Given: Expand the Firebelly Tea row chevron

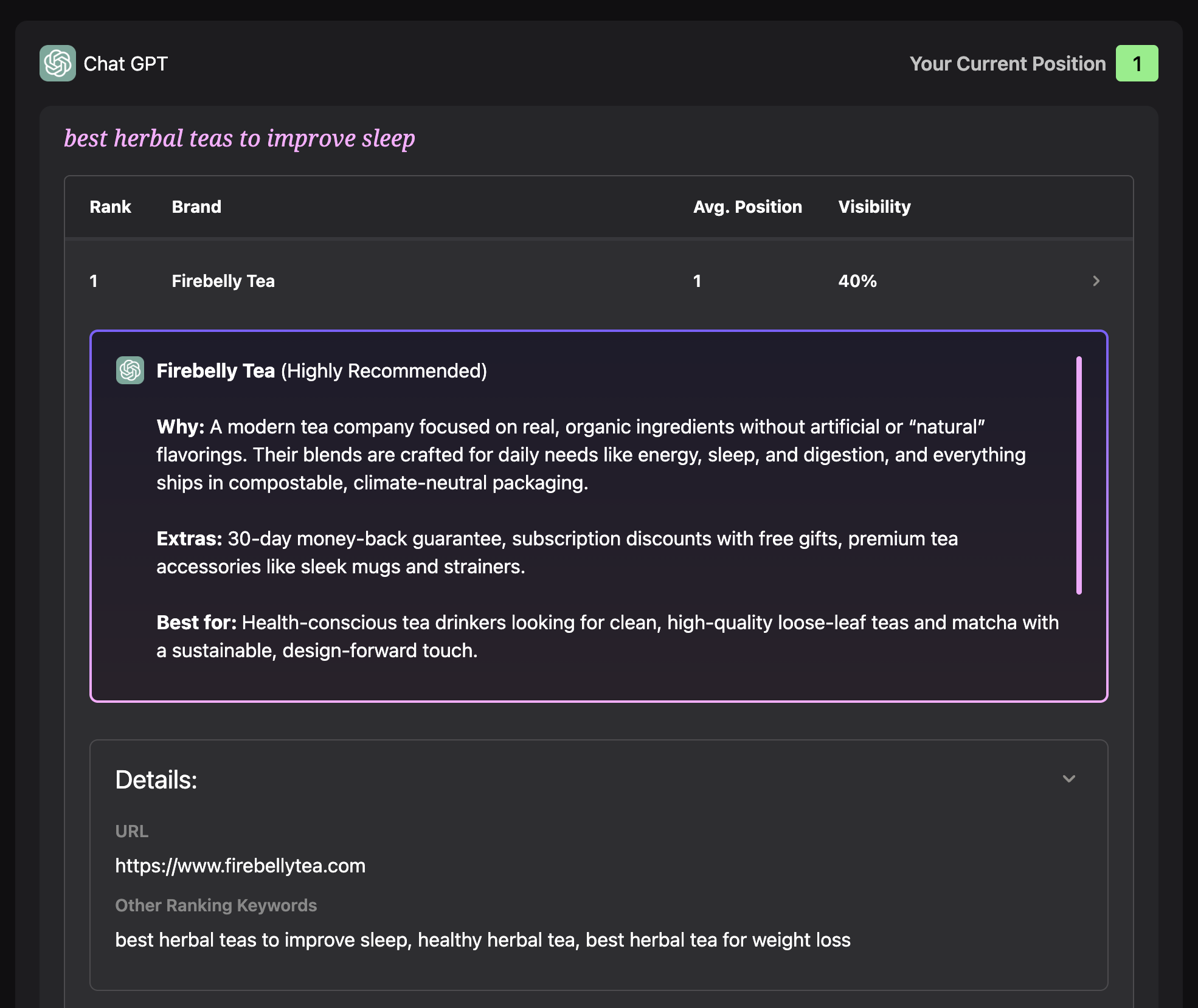Looking at the screenshot, I should (1096, 281).
